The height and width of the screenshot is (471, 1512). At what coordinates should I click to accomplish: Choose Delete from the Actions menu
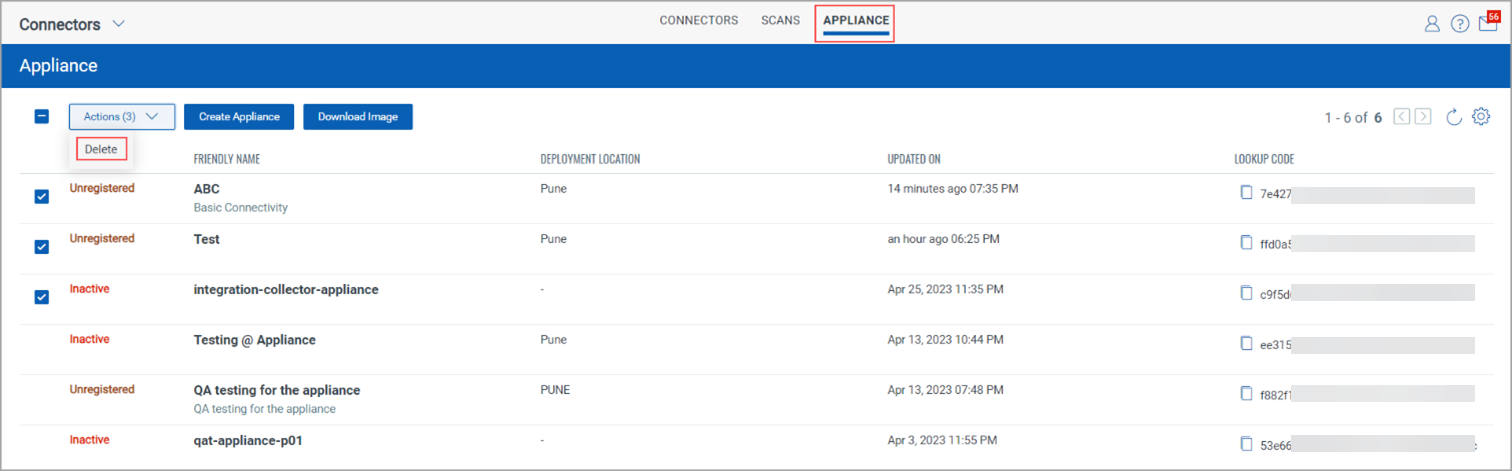coord(102,149)
